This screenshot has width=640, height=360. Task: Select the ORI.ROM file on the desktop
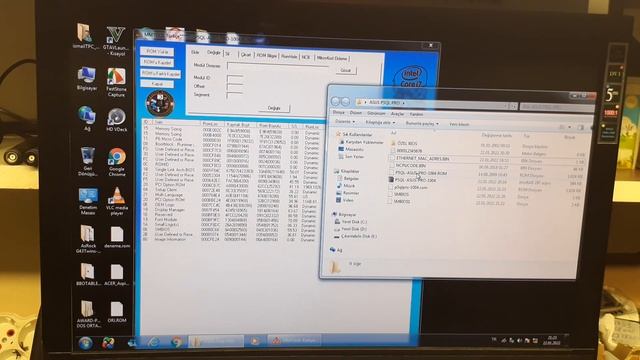117,313
